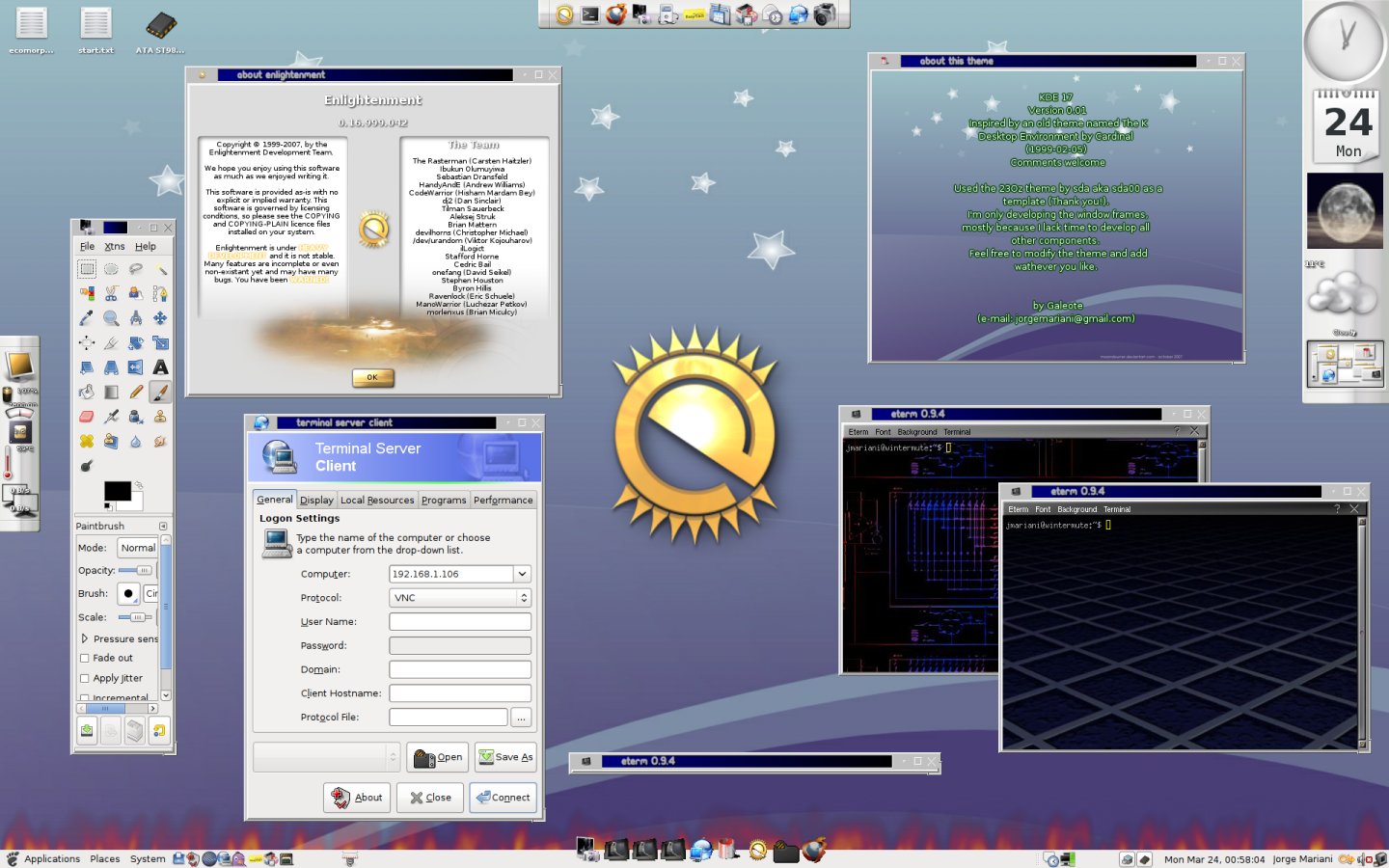Select the Eraser tool
Screen dimensions: 1389x868
click(87, 417)
